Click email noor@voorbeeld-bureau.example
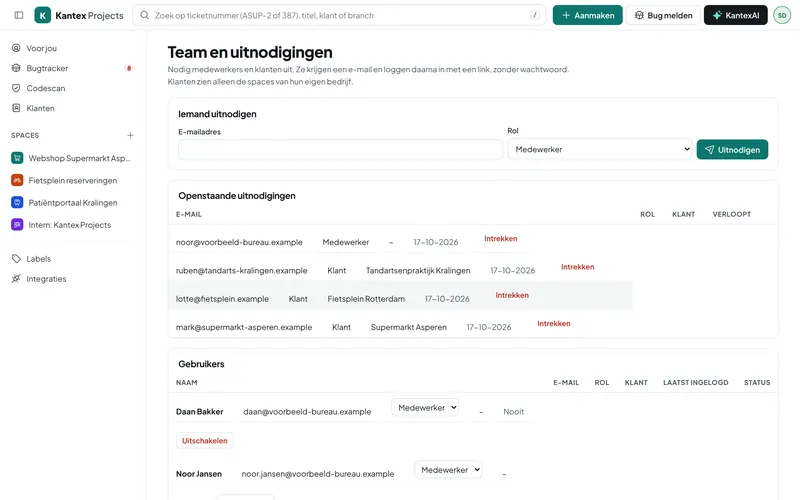 (239, 242)
